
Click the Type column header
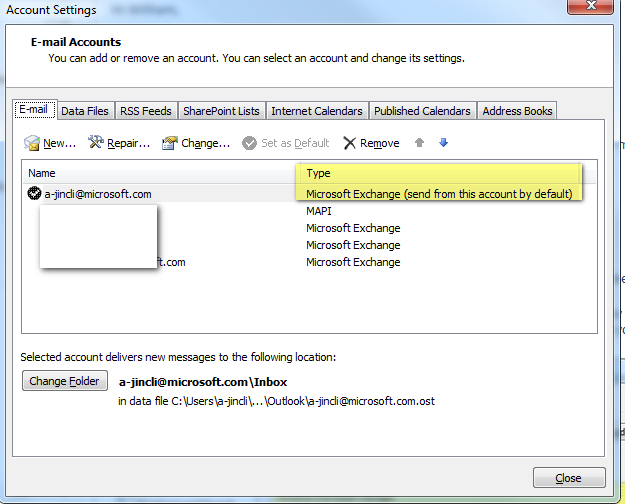click(x=318, y=173)
